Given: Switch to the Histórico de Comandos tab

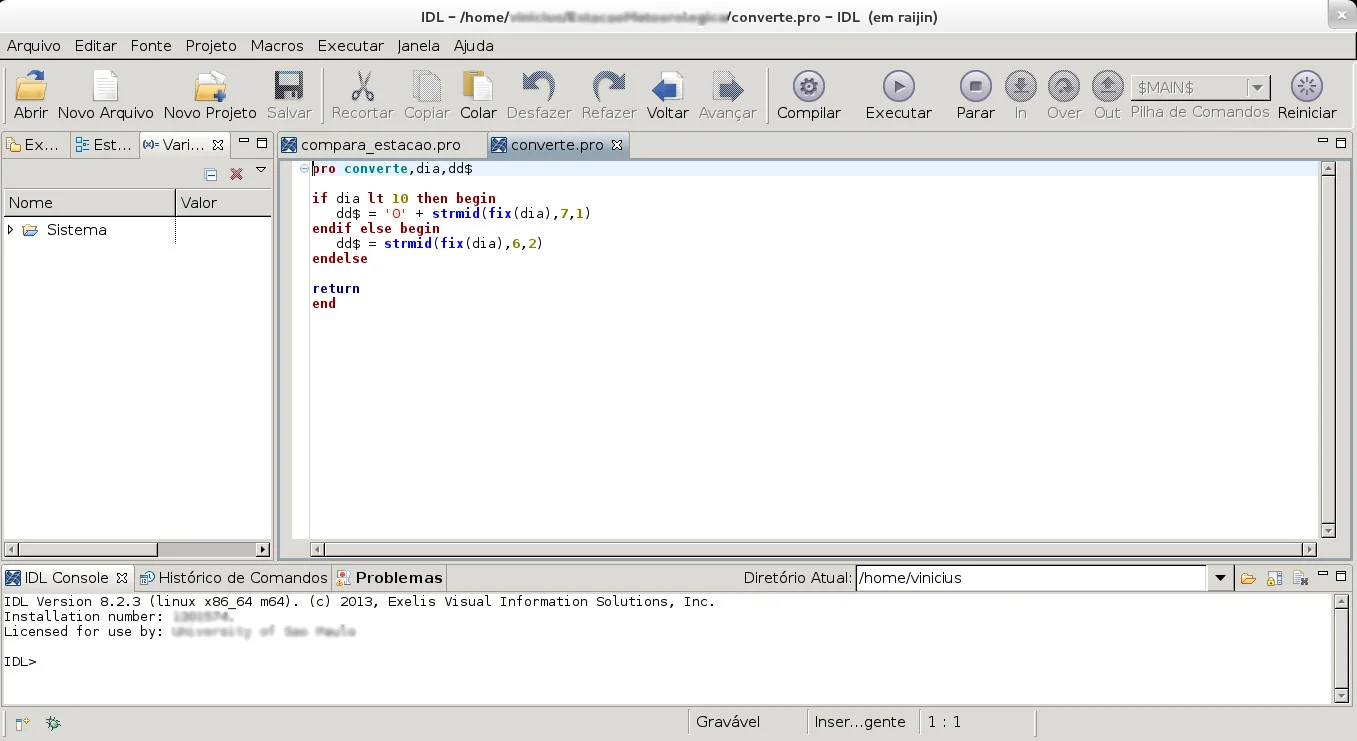Looking at the screenshot, I should [234, 578].
